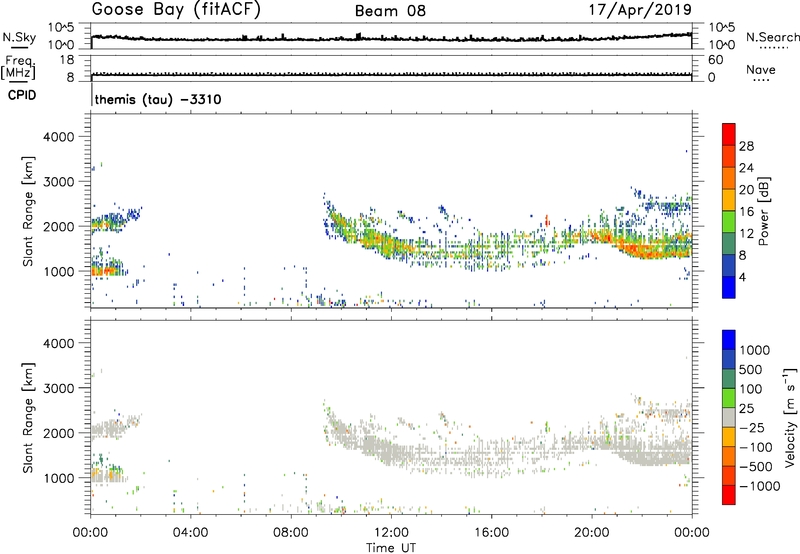Viewport: 800px width, 554px height.
Task: Click the '04:00' time axis label
Action: click(190, 533)
